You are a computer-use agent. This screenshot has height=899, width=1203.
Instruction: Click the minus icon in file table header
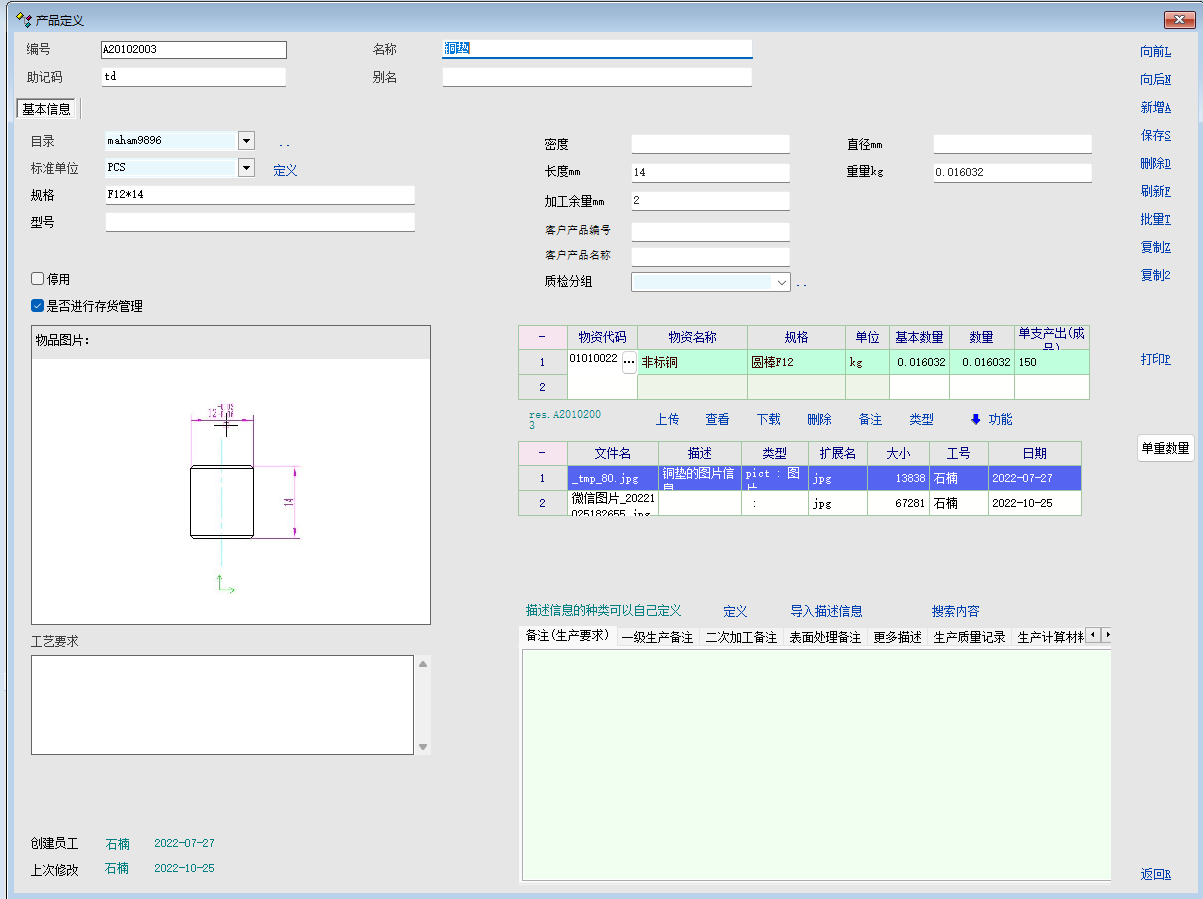tap(542, 453)
